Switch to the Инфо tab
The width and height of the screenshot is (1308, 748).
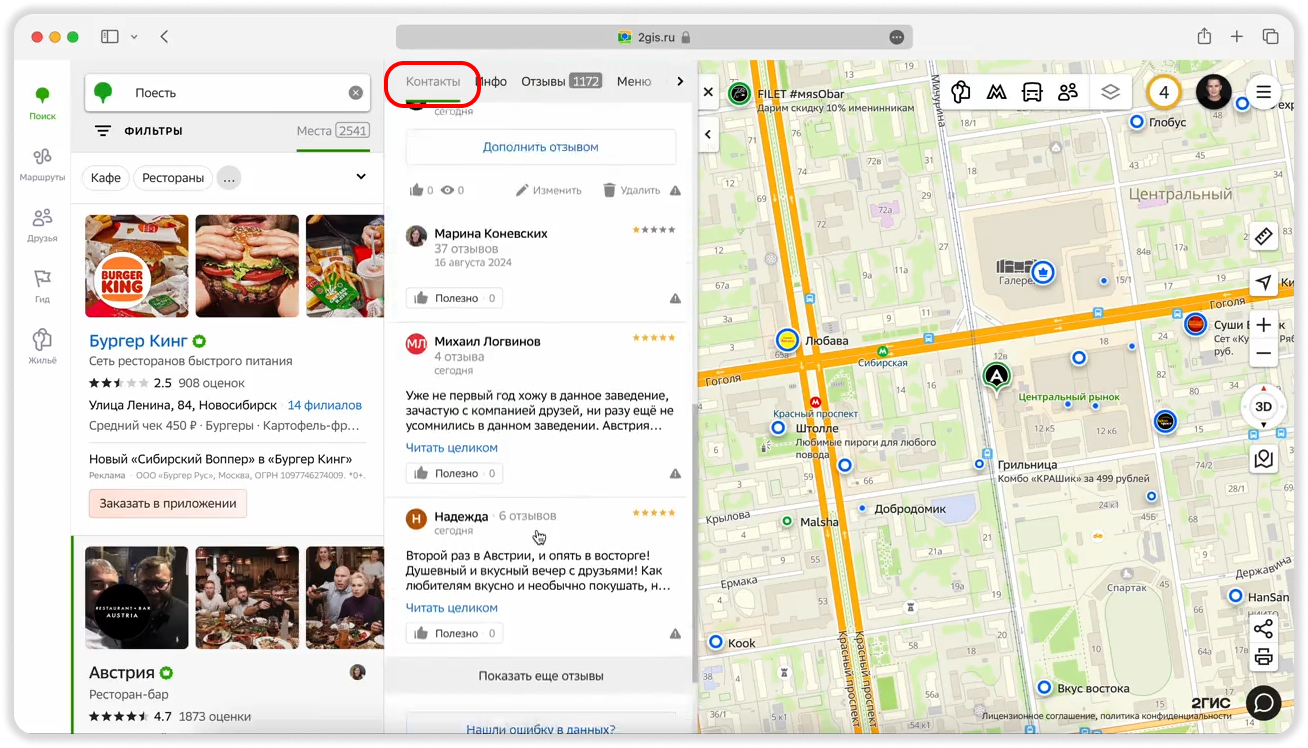(491, 82)
